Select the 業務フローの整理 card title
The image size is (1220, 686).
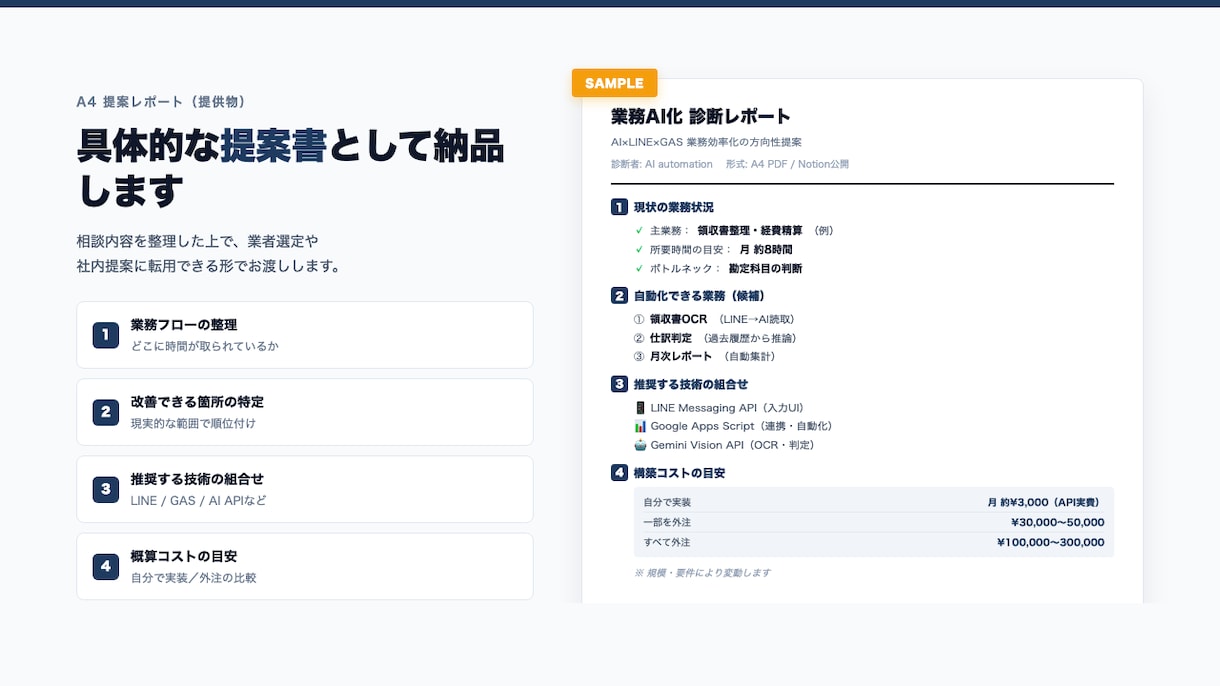pyautogui.click(x=184, y=325)
